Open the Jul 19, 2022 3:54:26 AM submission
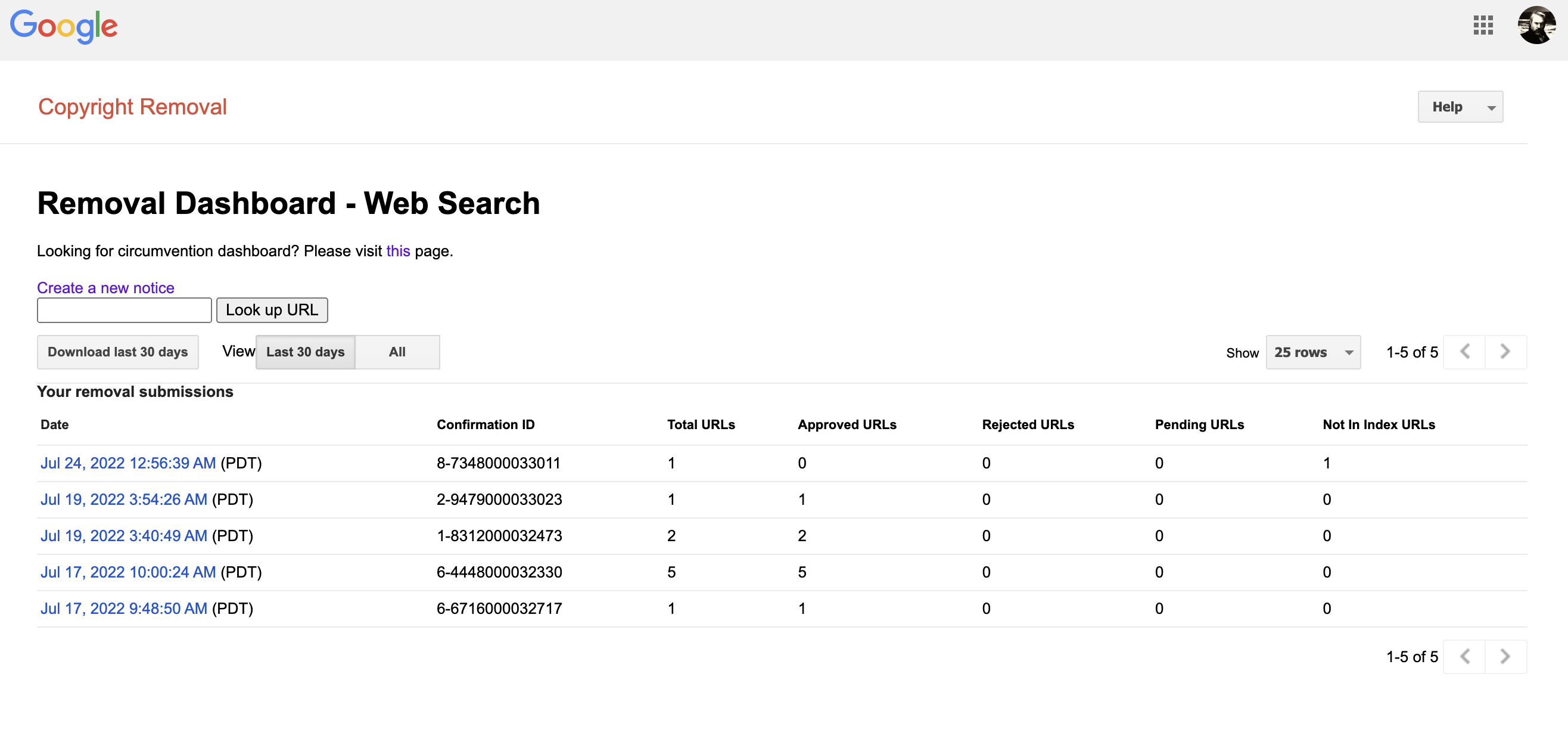Image resolution: width=1568 pixels, height=745 pixels. coord(123,499)
